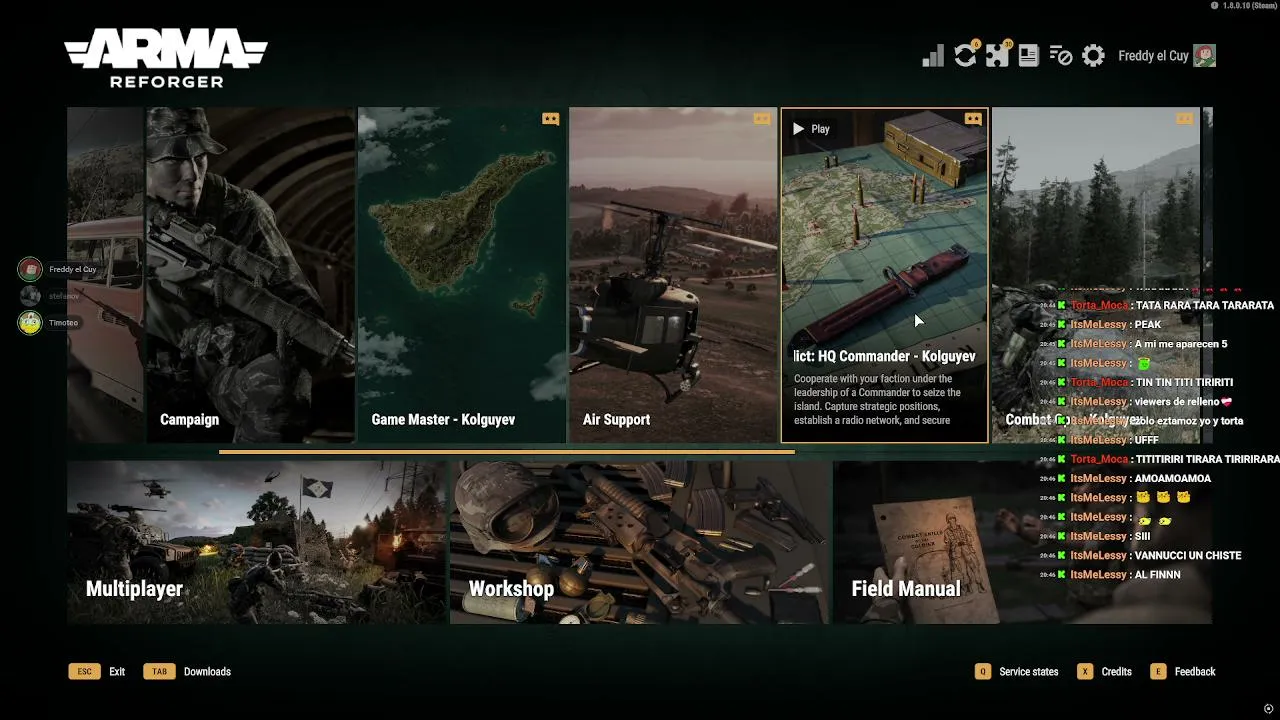Open the network signal strength indicator
1280x720 pixels.
[x=933, y=56]
